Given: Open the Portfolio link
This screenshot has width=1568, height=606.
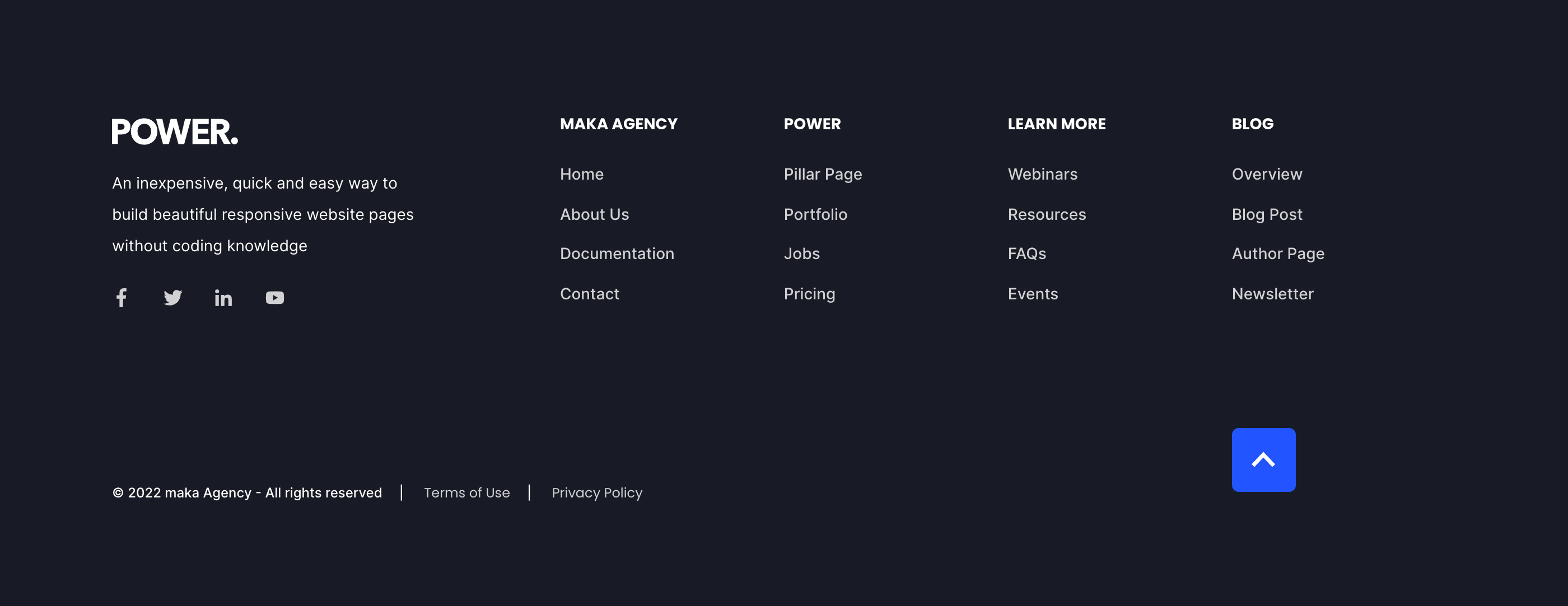Looking at the screenshot, I should click(x=816, y=214).
